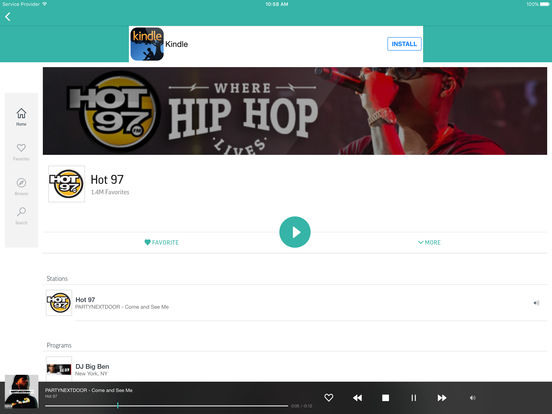Select the Hot 97 row in Stations
The height and width of the screenshot is (414, 552).
coord(296,303)
